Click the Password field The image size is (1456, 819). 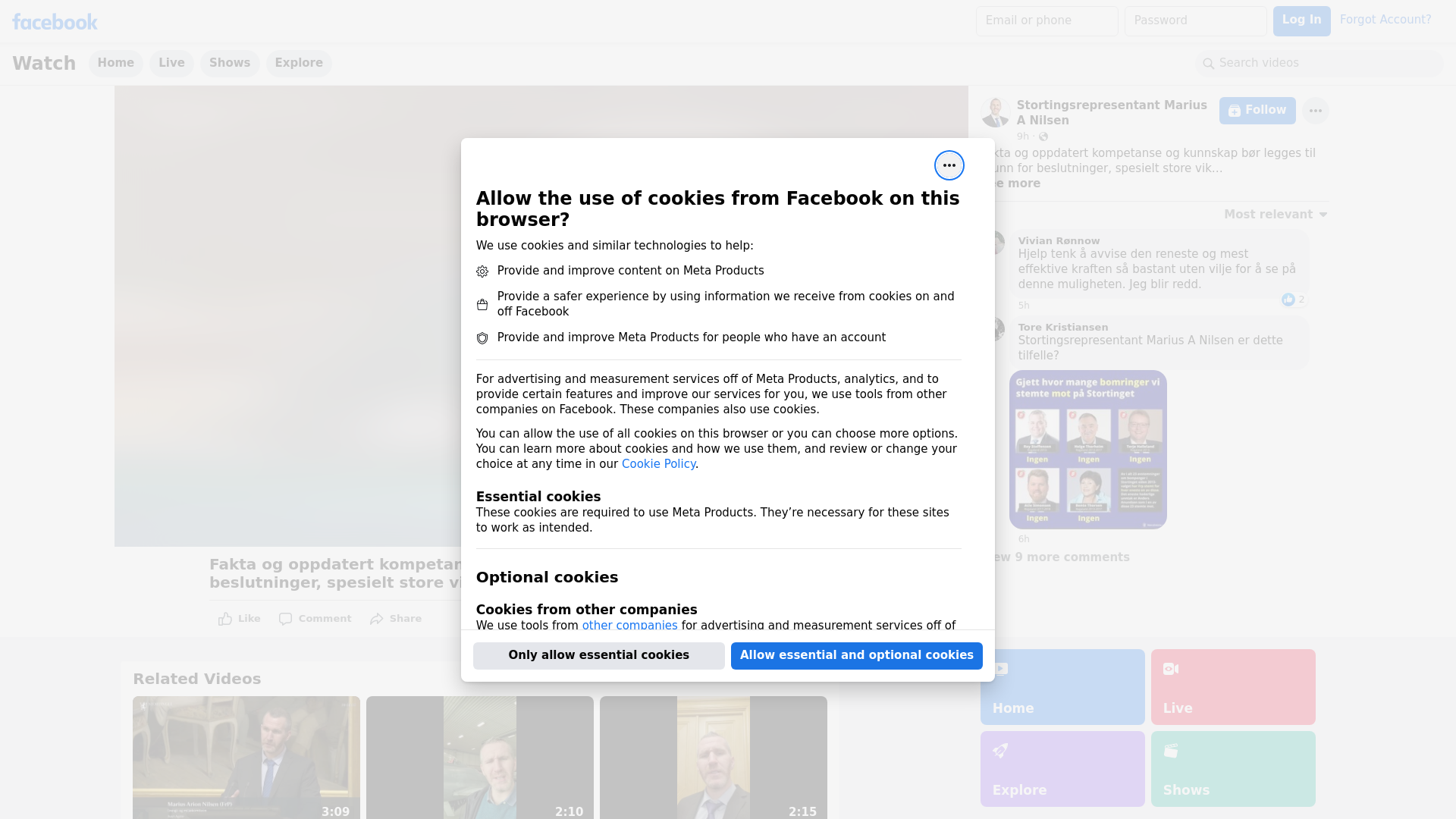click(x=1196, y=21)
